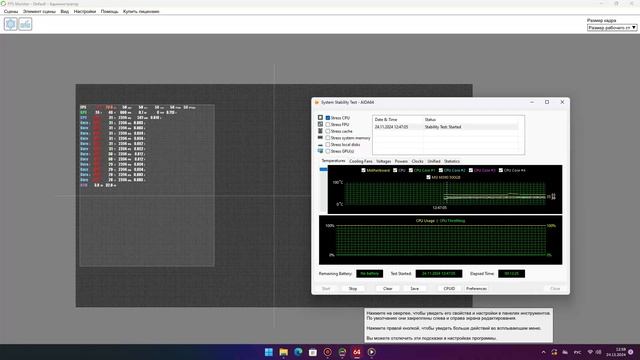The image size is (640, 360).
Task: Enable the Stress GPU(s) checkbox
Action: [x=328, y=151]
